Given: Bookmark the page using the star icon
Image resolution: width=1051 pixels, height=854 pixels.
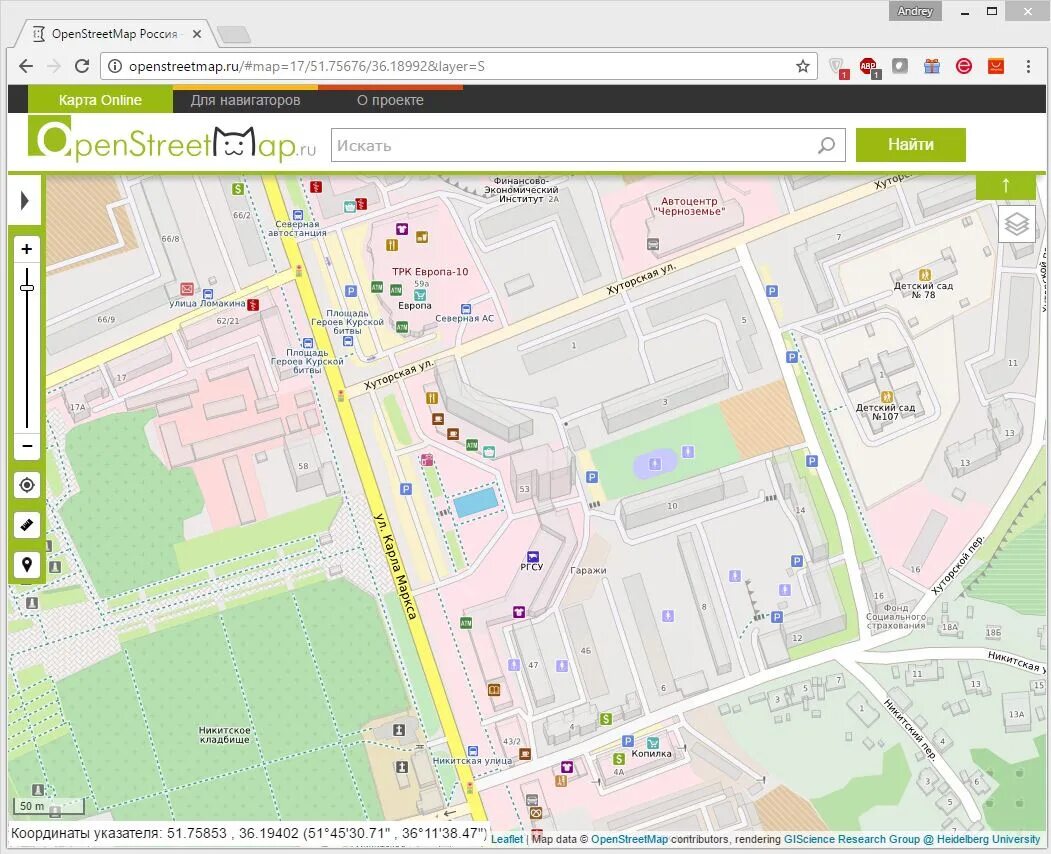Looking at the screenshot, I should tap(802, 66).
